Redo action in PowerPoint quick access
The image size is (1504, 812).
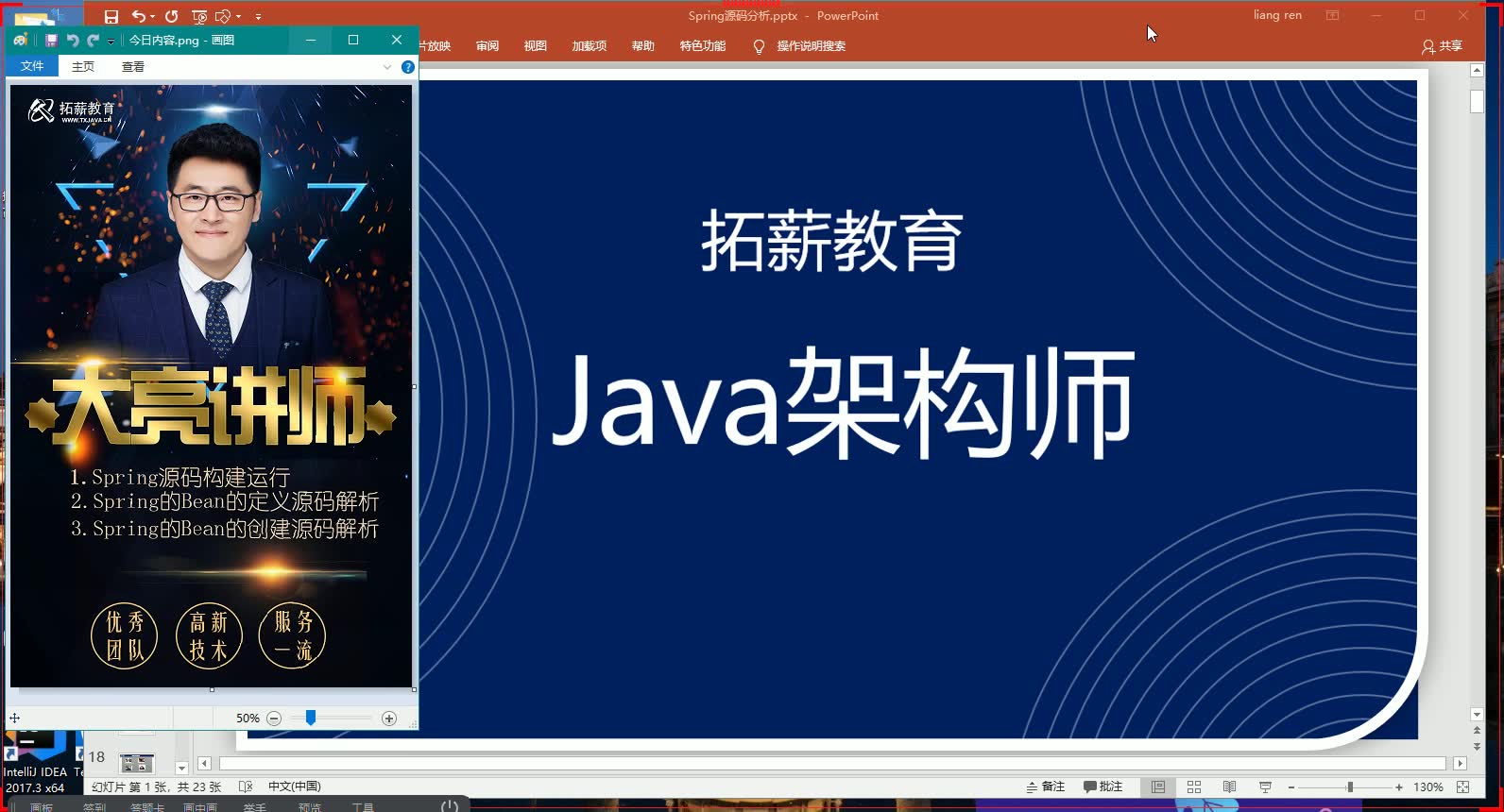tap(171, 16)
